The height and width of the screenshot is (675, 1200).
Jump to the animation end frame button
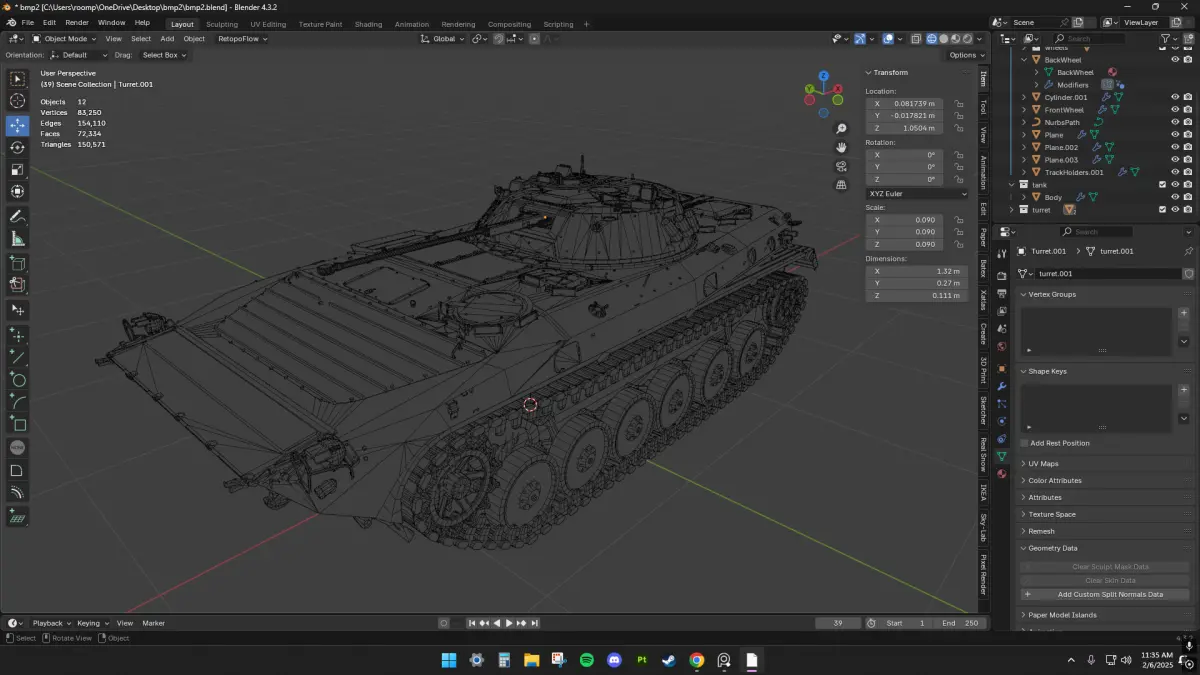535,623
